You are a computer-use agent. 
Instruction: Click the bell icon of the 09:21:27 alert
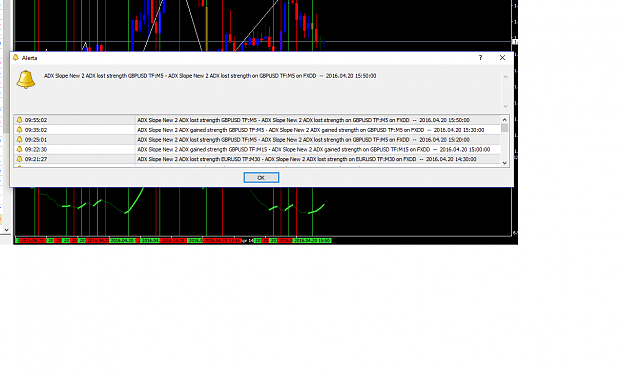click(x=19, y=159)
